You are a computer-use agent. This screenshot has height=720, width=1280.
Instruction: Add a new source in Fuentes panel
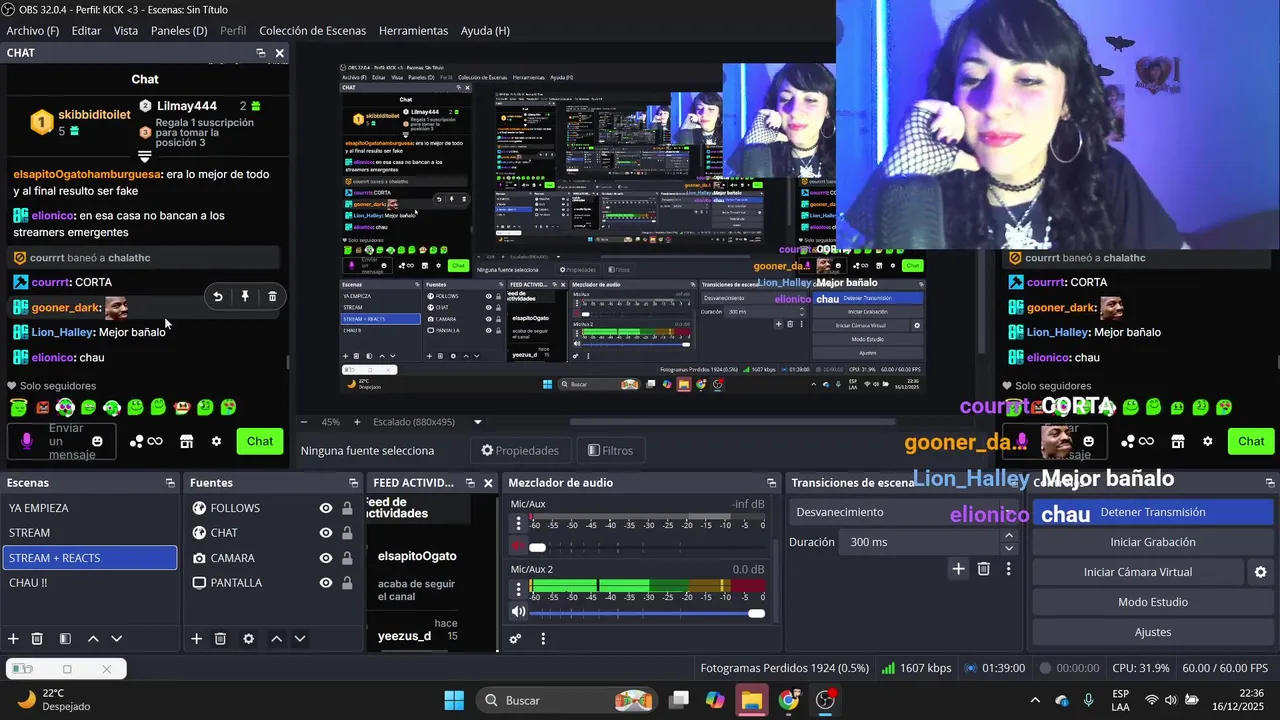(x=196, y=639)
